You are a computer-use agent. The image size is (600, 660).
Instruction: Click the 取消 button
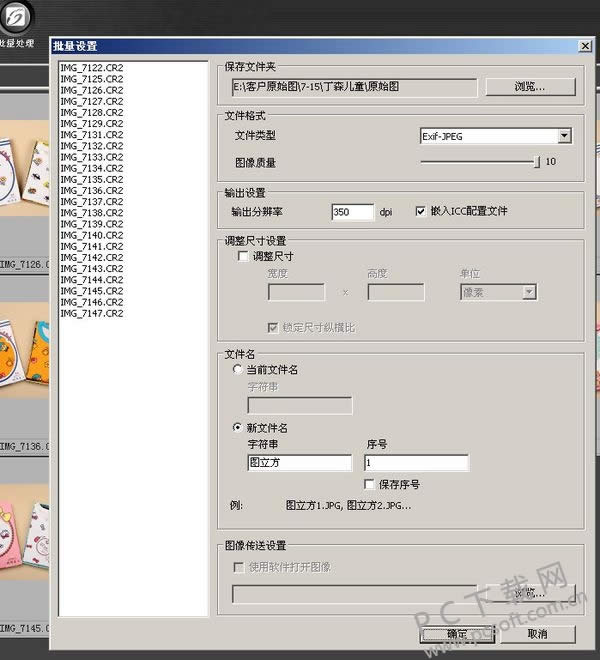pos(537,634)
